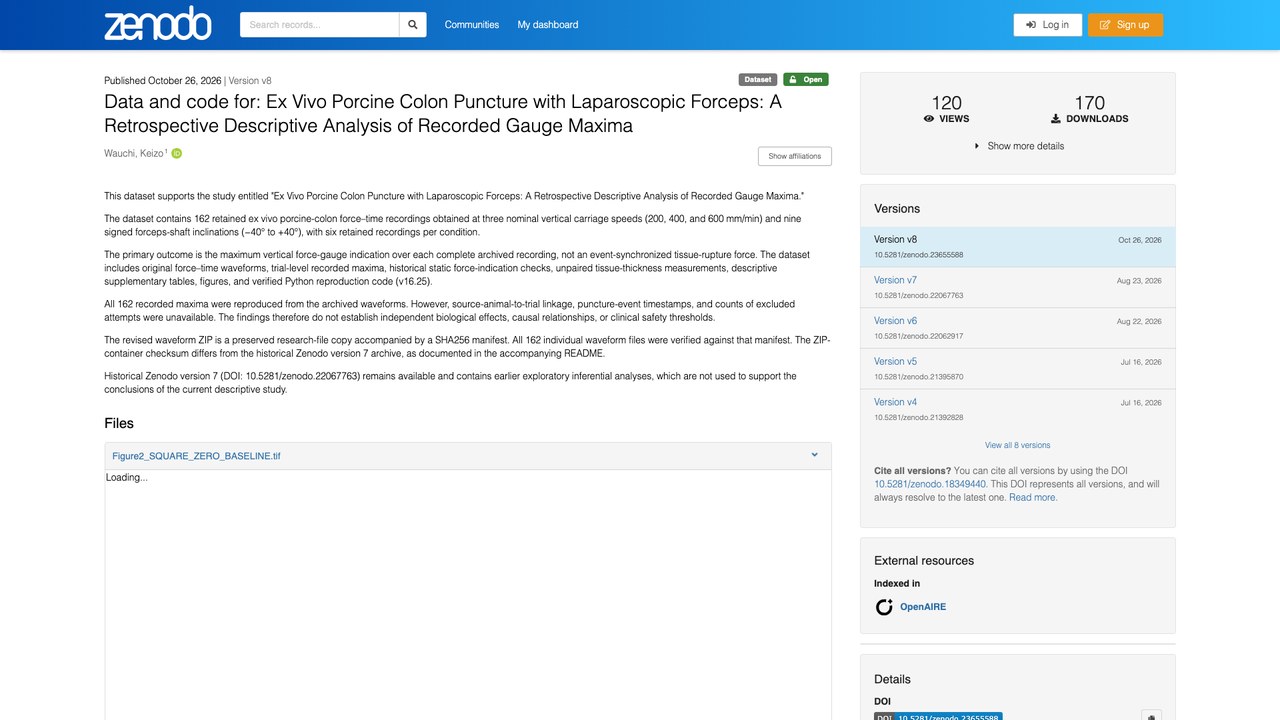Open the Communities menu item
Image resolution: width=1280 pixels, height=720 pixels.
(472, 25)
